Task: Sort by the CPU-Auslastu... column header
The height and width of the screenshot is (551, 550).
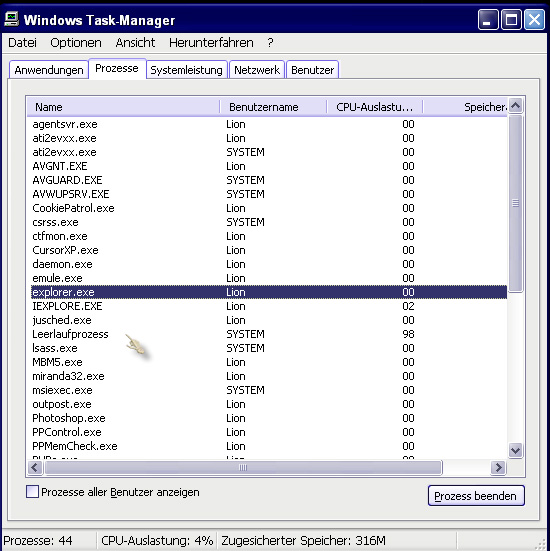Action: 375,107
